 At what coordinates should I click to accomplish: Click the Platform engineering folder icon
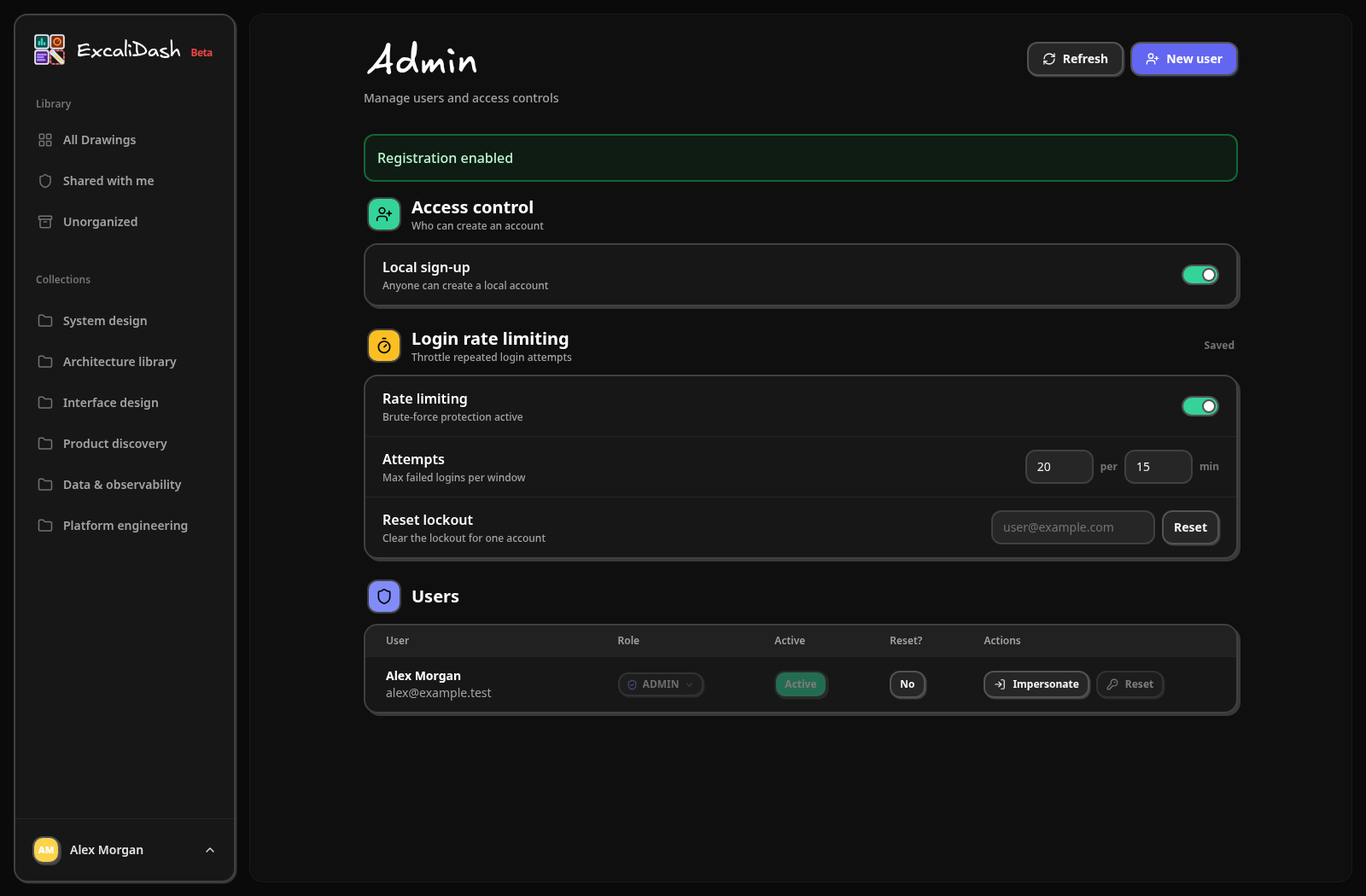click(x=45, y=526)
